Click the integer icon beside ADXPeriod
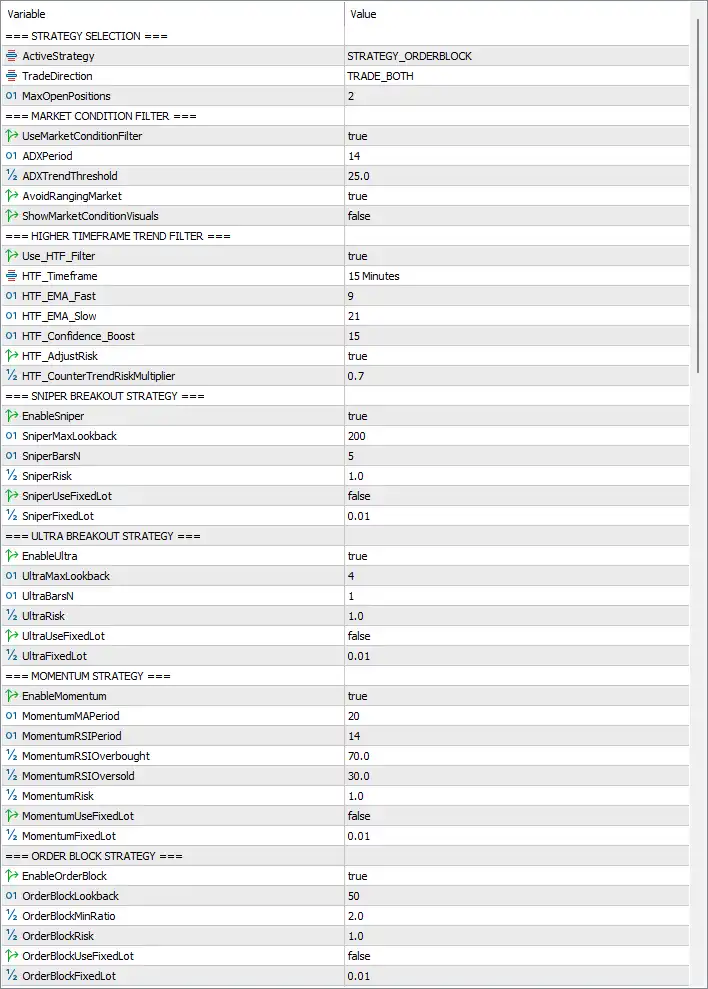This screenshot has height=989, width=708. coord(11,156)
